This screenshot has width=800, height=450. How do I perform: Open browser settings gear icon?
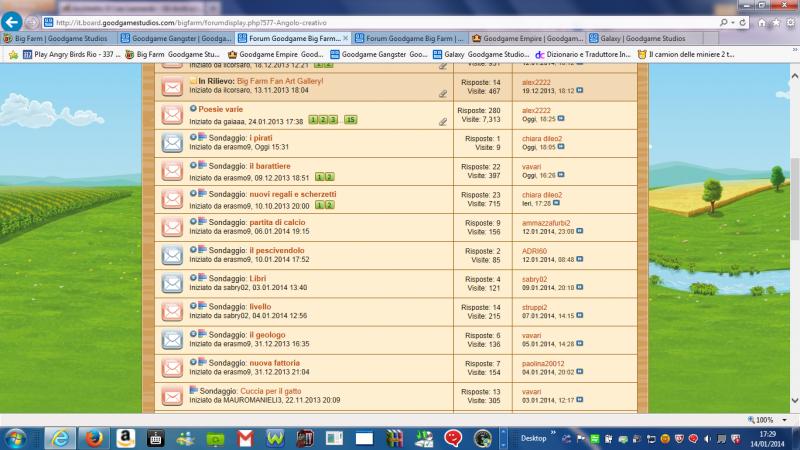coord(790,22)
